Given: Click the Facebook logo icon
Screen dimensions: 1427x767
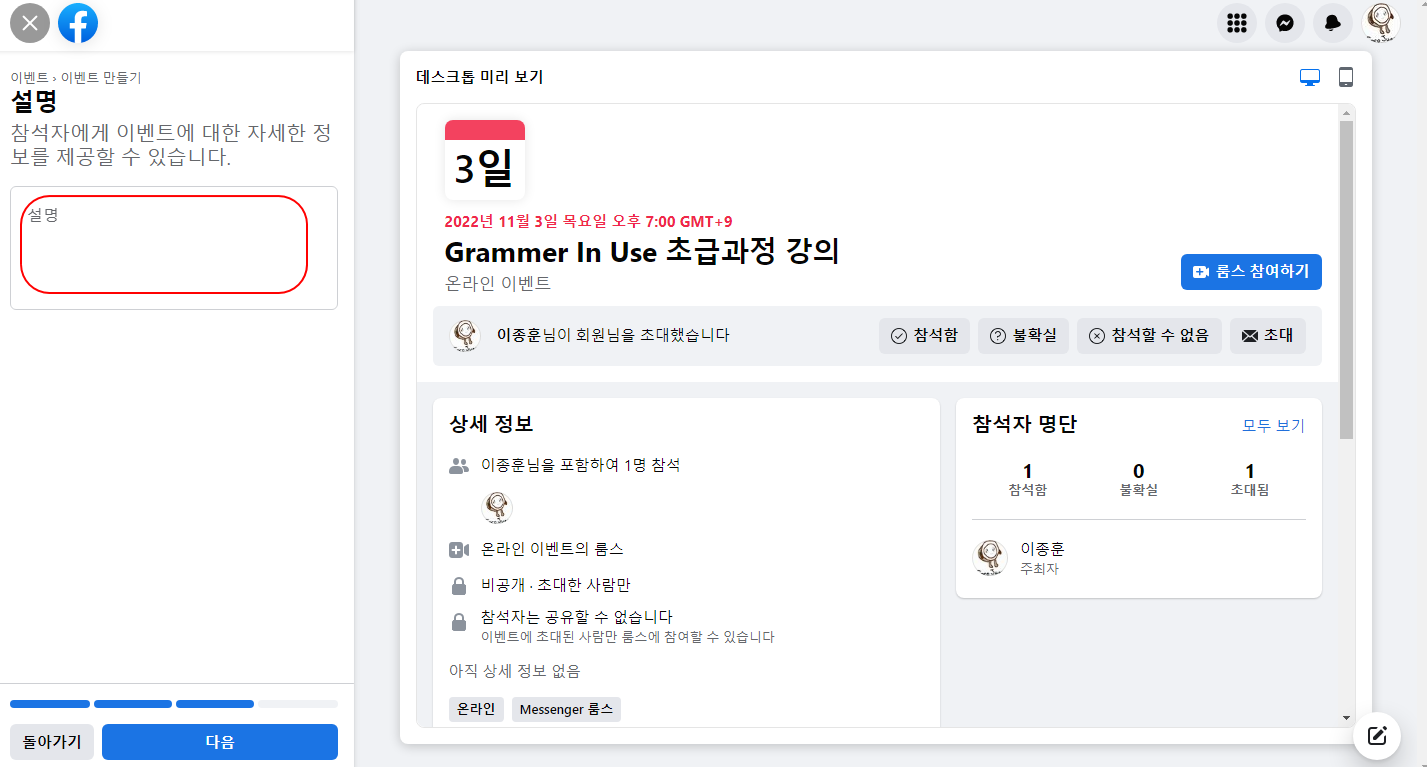Looking at the screenshot, I should click(78, 23).
